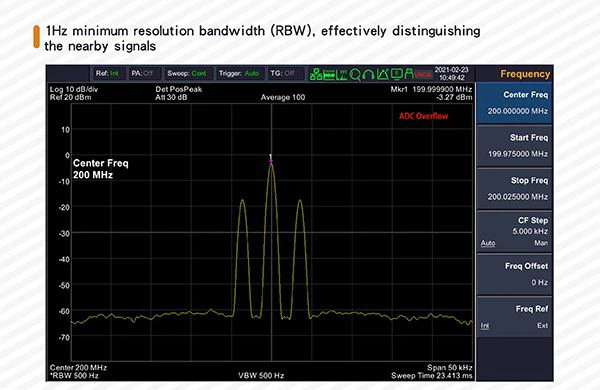
Task: Set CF Step to Auto mode
Action: pos(488,243)
